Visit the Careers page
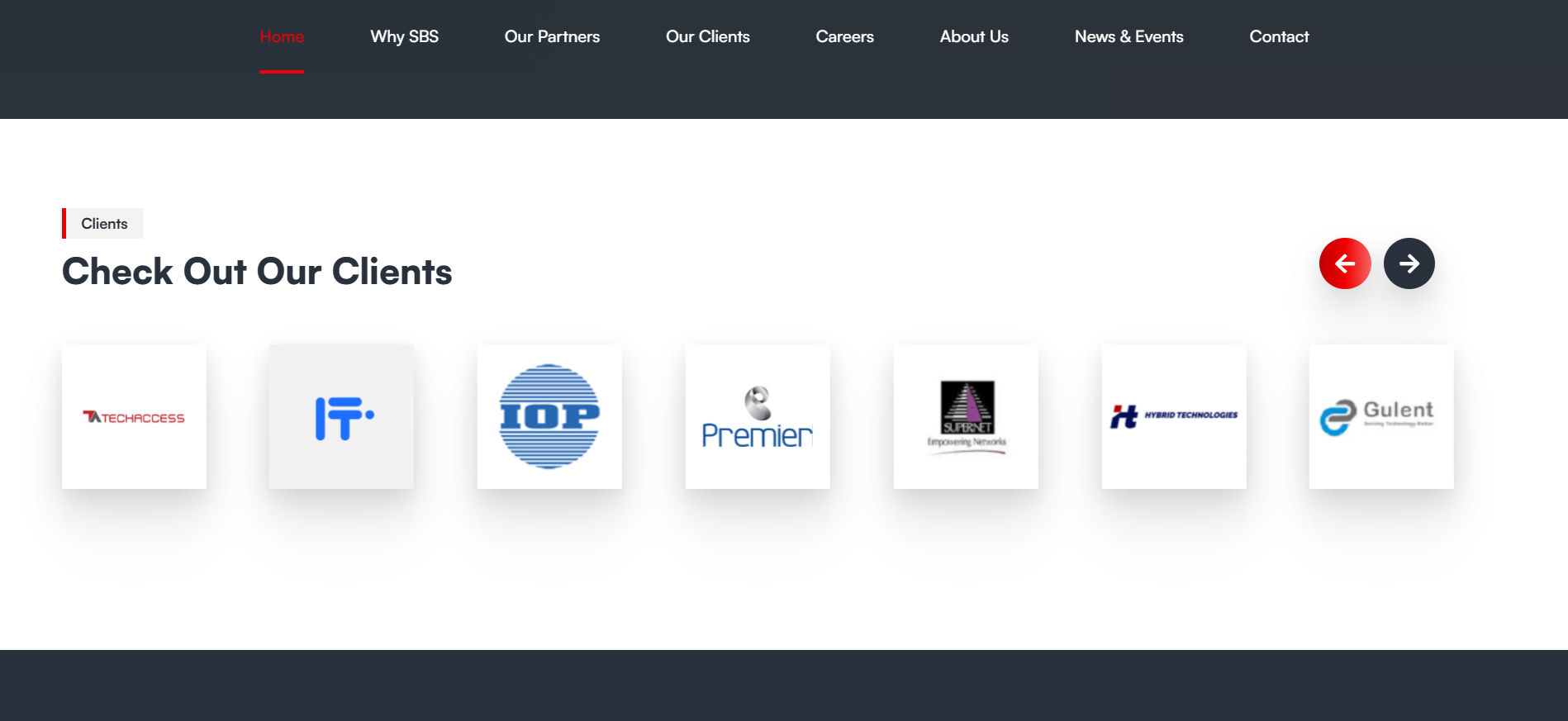The image size is (1568, 721). (x=844, y=36)
